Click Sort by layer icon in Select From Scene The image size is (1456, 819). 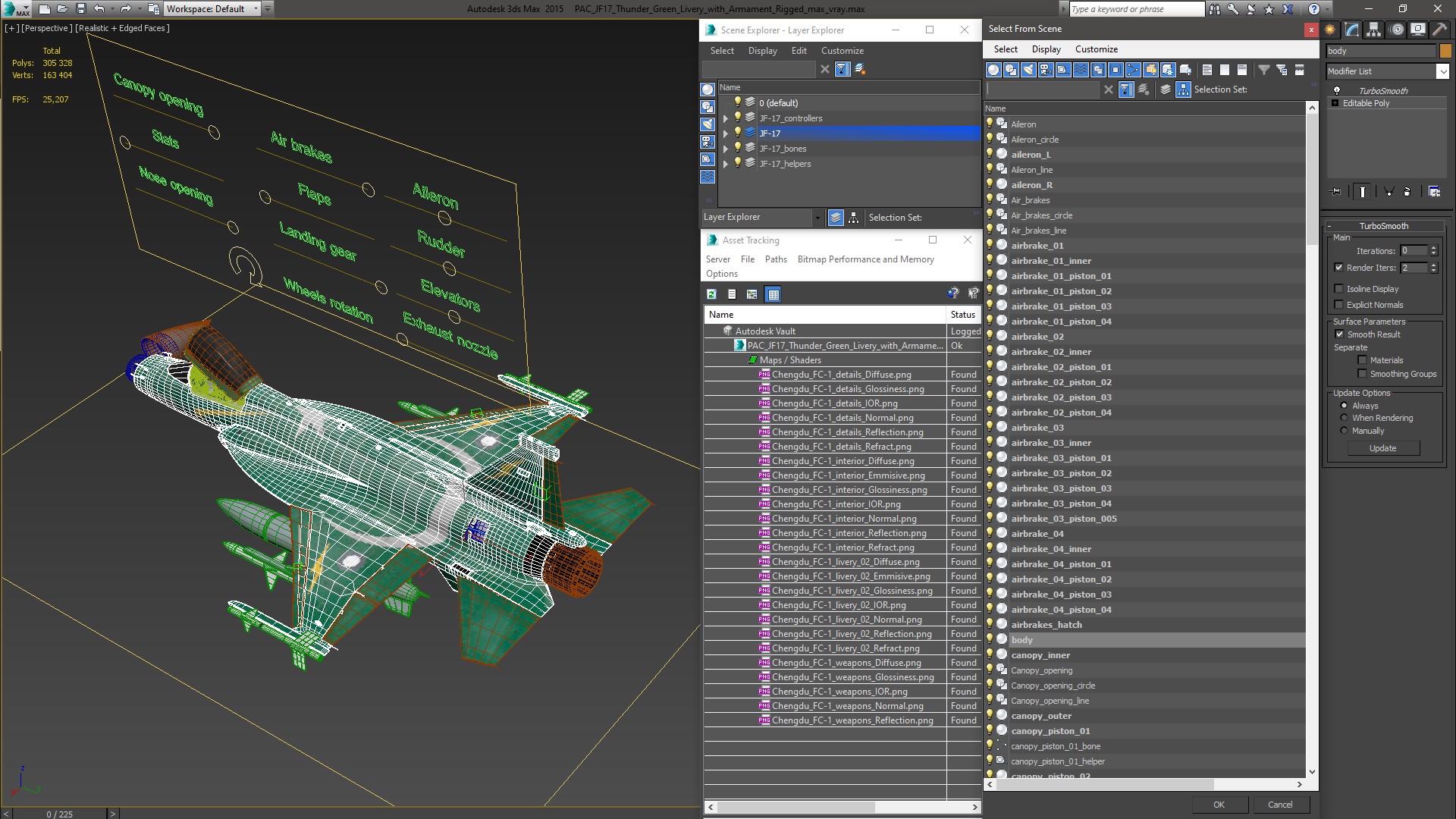coord(1166,89)
